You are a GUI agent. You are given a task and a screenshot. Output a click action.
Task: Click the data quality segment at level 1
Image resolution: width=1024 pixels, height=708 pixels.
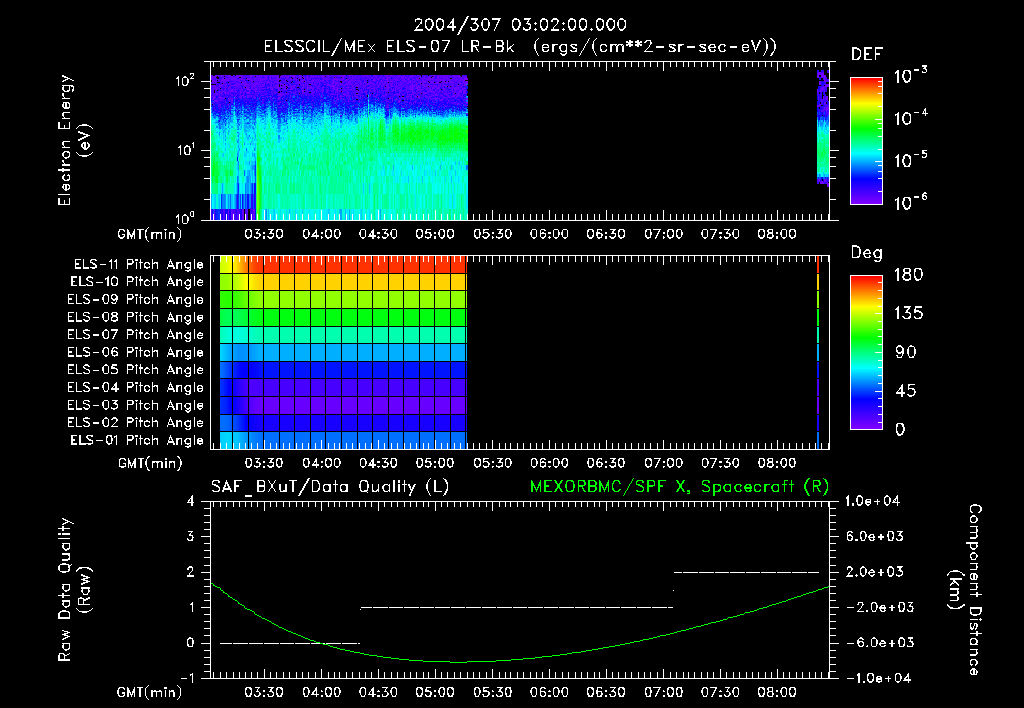point(517,607)
